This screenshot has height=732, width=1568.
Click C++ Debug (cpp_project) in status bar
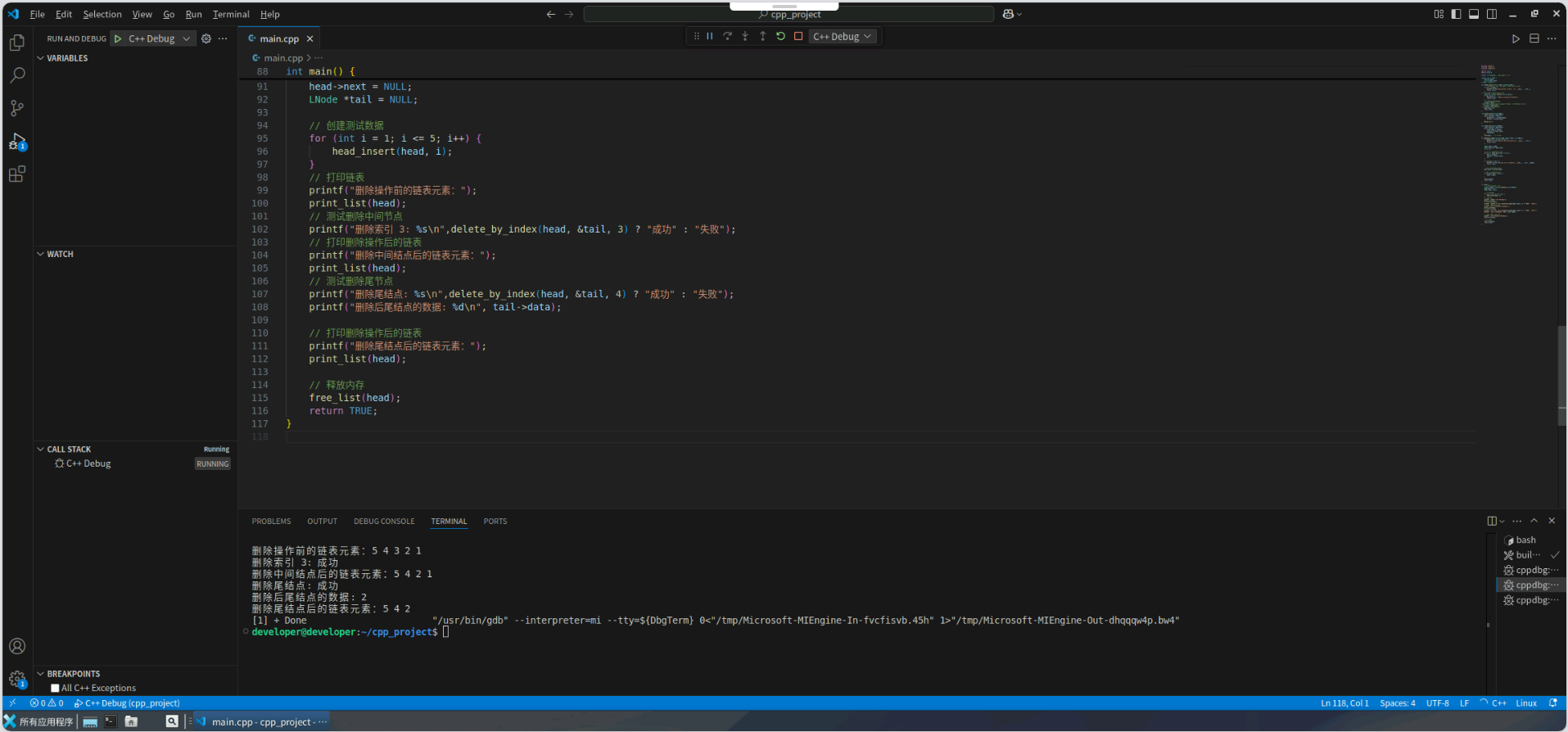(127, 703)
